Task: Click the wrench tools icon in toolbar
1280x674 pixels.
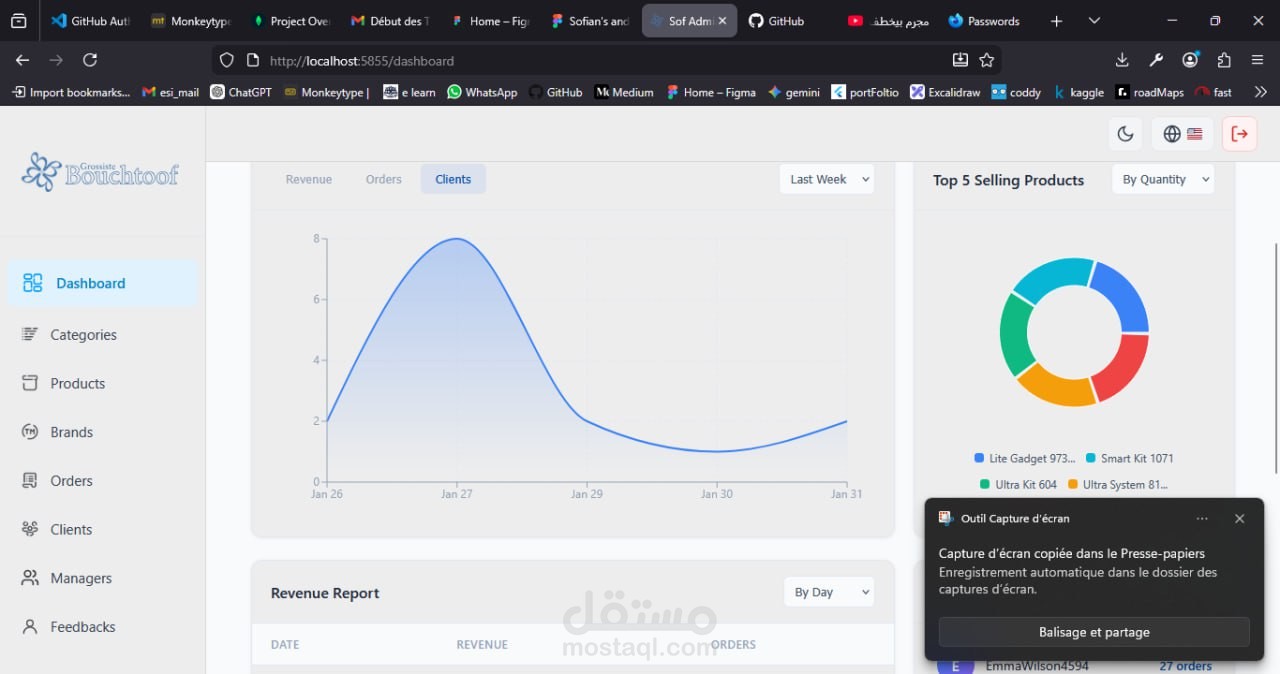Action: click(1156, 60)
